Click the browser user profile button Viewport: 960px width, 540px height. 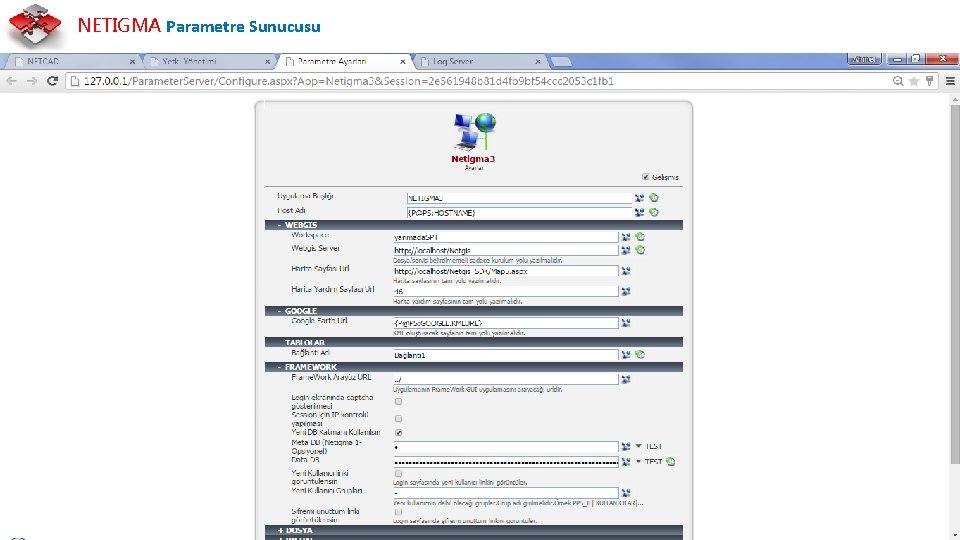click(x=864, y=59)
